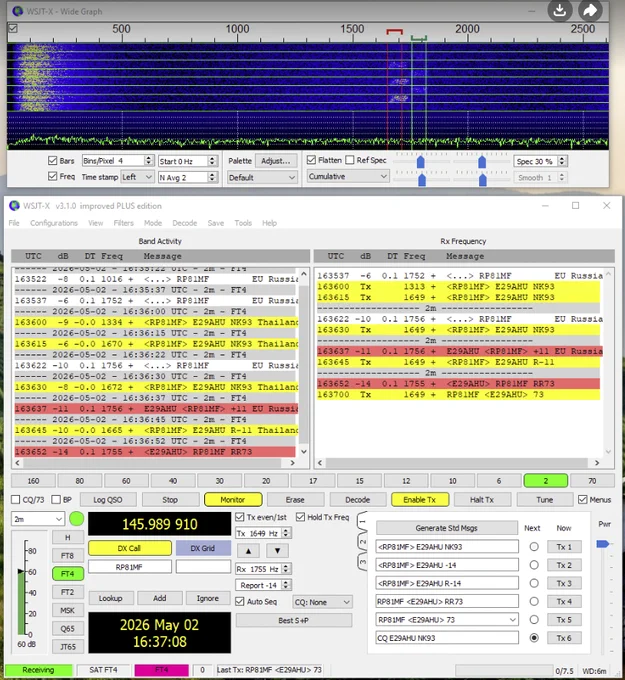Click the Monitor button
Screen dimensions: 625x680
click(x=232, y=500)
